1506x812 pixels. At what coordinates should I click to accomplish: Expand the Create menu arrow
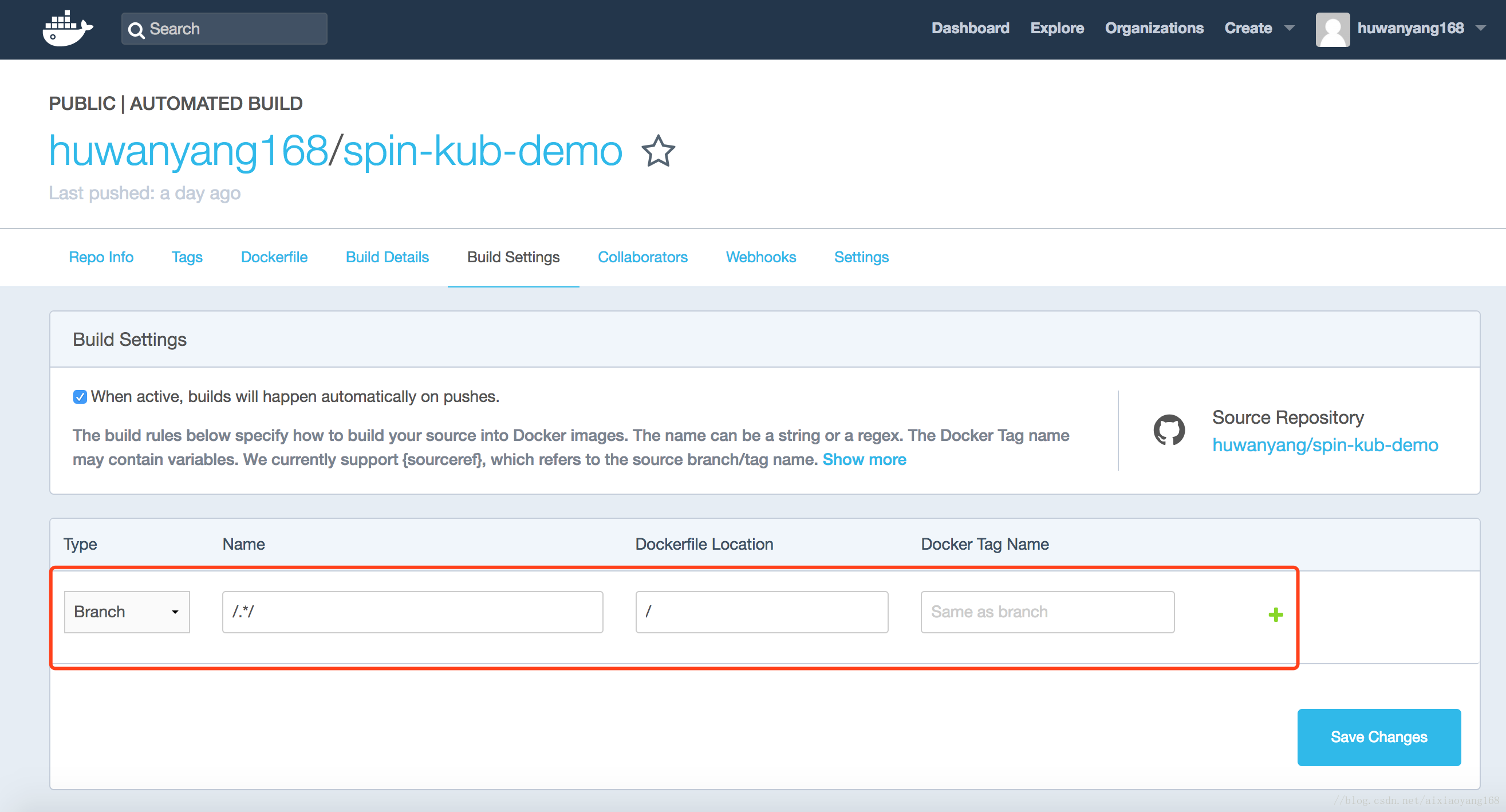pos(1289,28)
